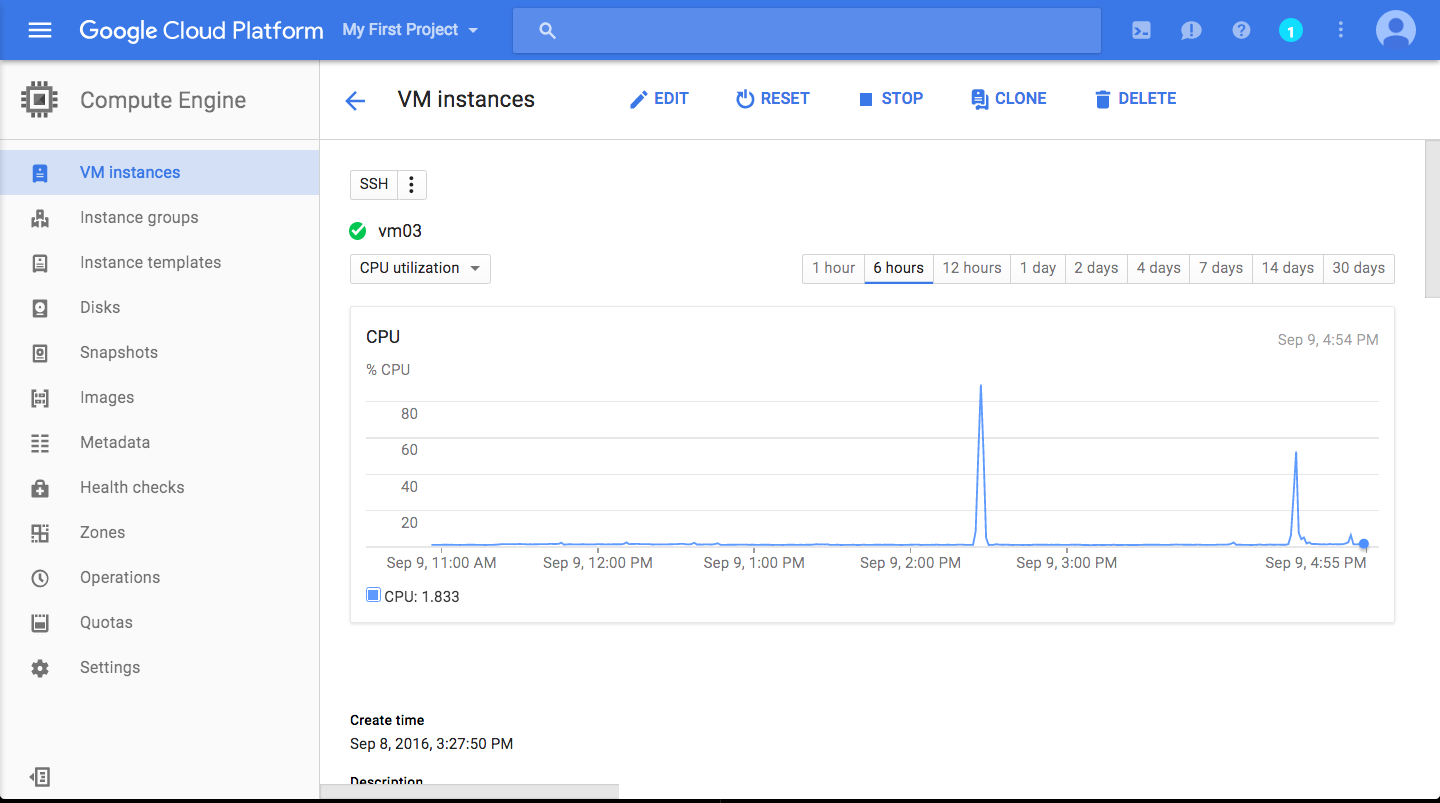
Task: Click the Instance templates sidebar icon
Action: coord(40,263)
